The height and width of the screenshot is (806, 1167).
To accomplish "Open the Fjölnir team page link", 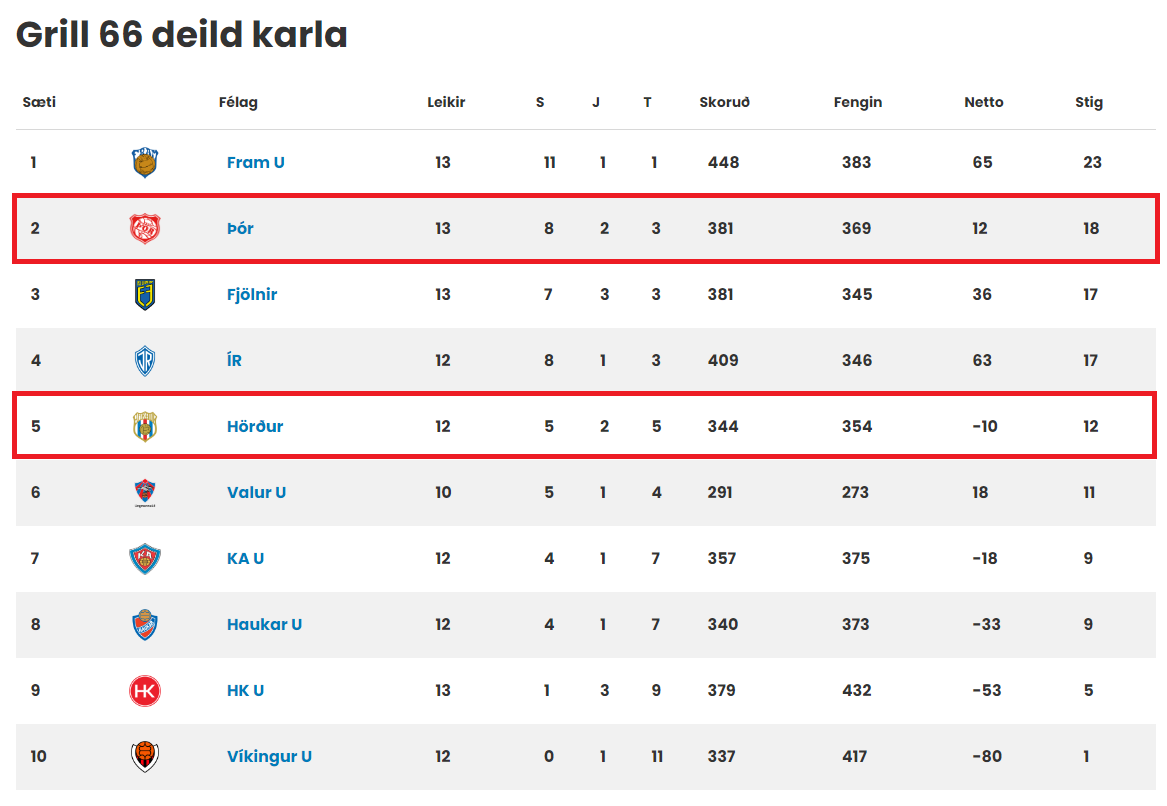I will click(252, 295).
